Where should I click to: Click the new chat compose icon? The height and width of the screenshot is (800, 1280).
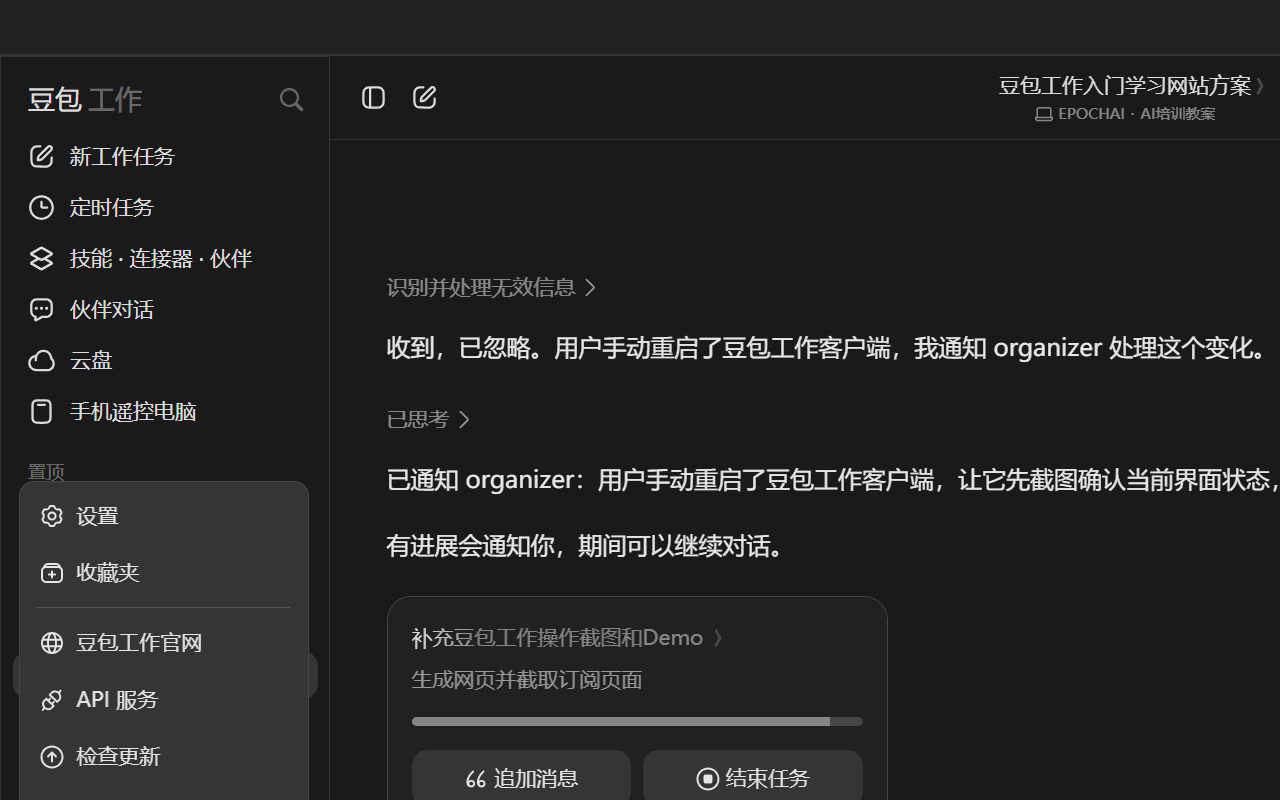tap(425, 97)
